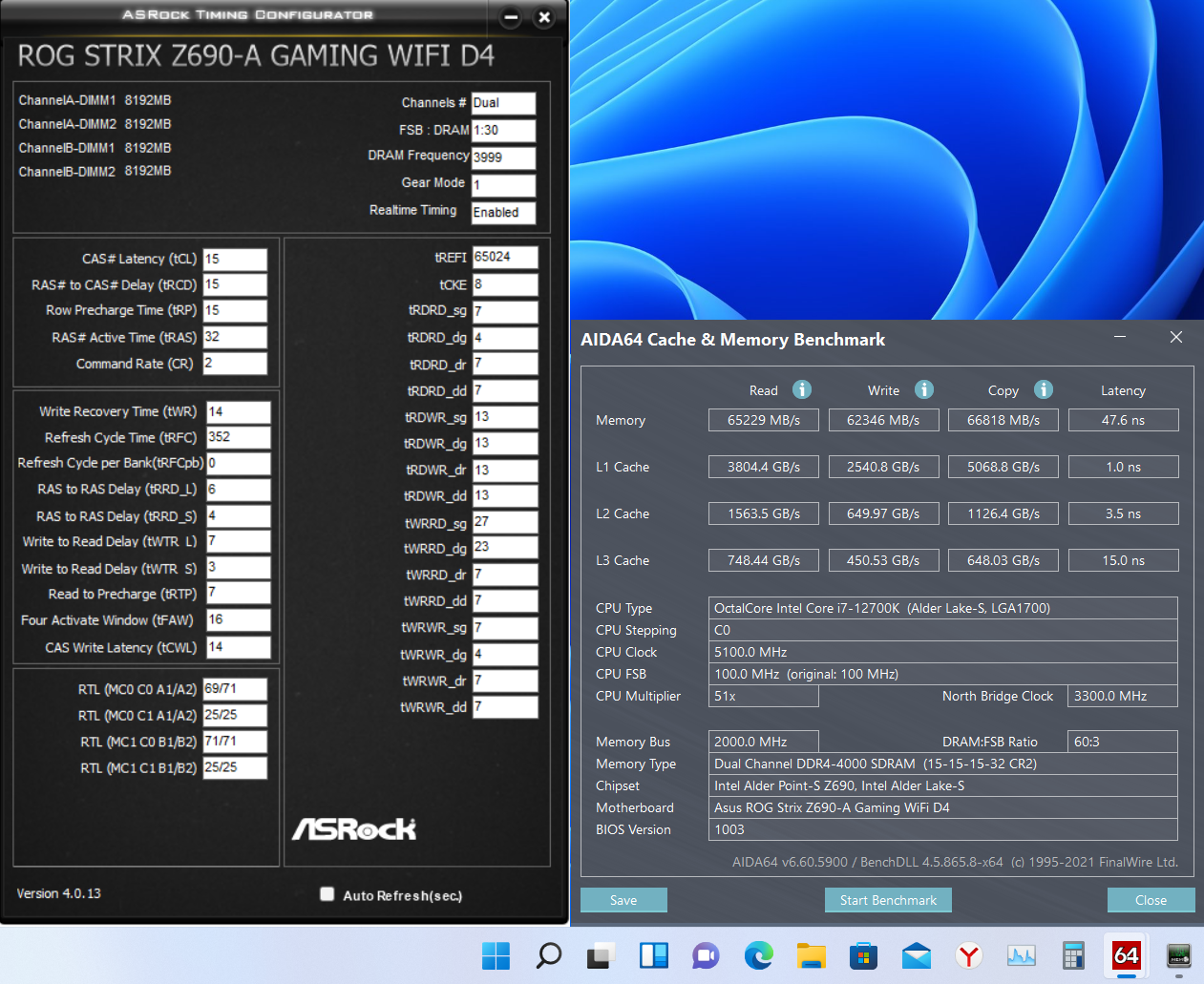The width and height of the screenshot is (1204, 984).
Task: Open Task View in taskbar
Action: pos(602,955)
